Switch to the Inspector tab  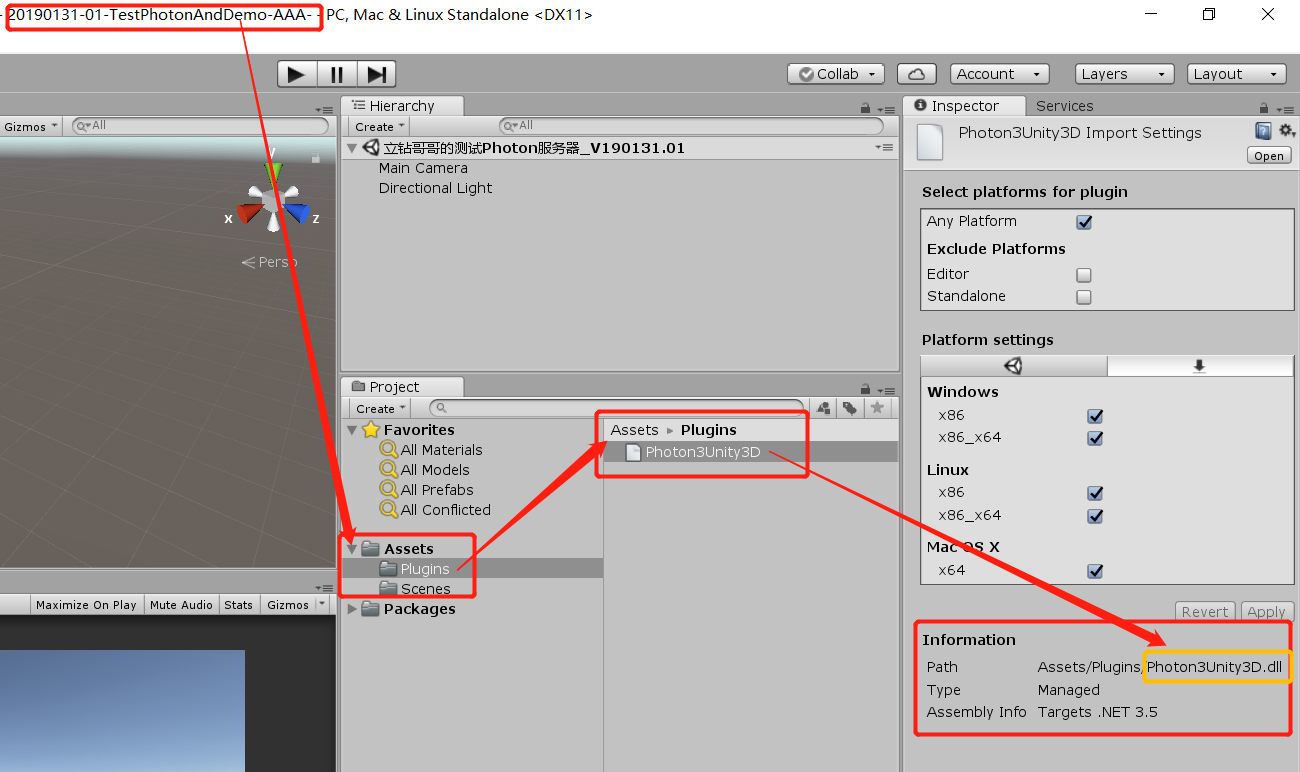click(964, 106)
